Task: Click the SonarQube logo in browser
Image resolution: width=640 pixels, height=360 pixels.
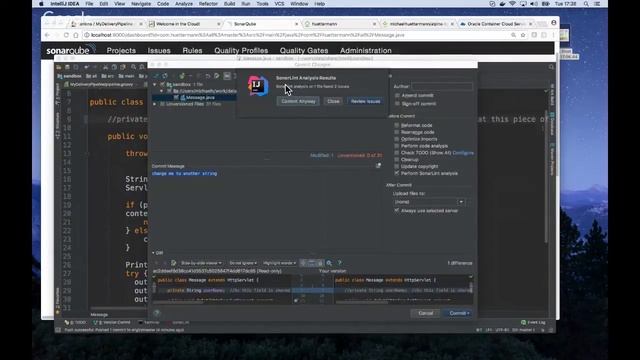Action: [x=70, y=50]
